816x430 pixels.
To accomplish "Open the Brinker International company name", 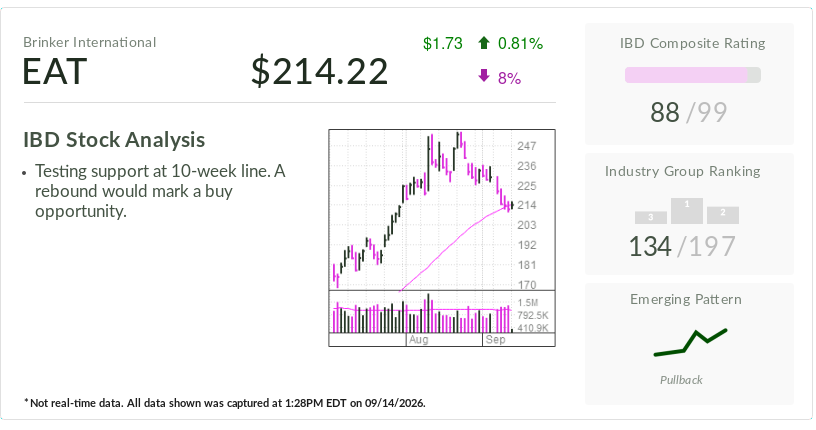I will (x=90, y=42).
